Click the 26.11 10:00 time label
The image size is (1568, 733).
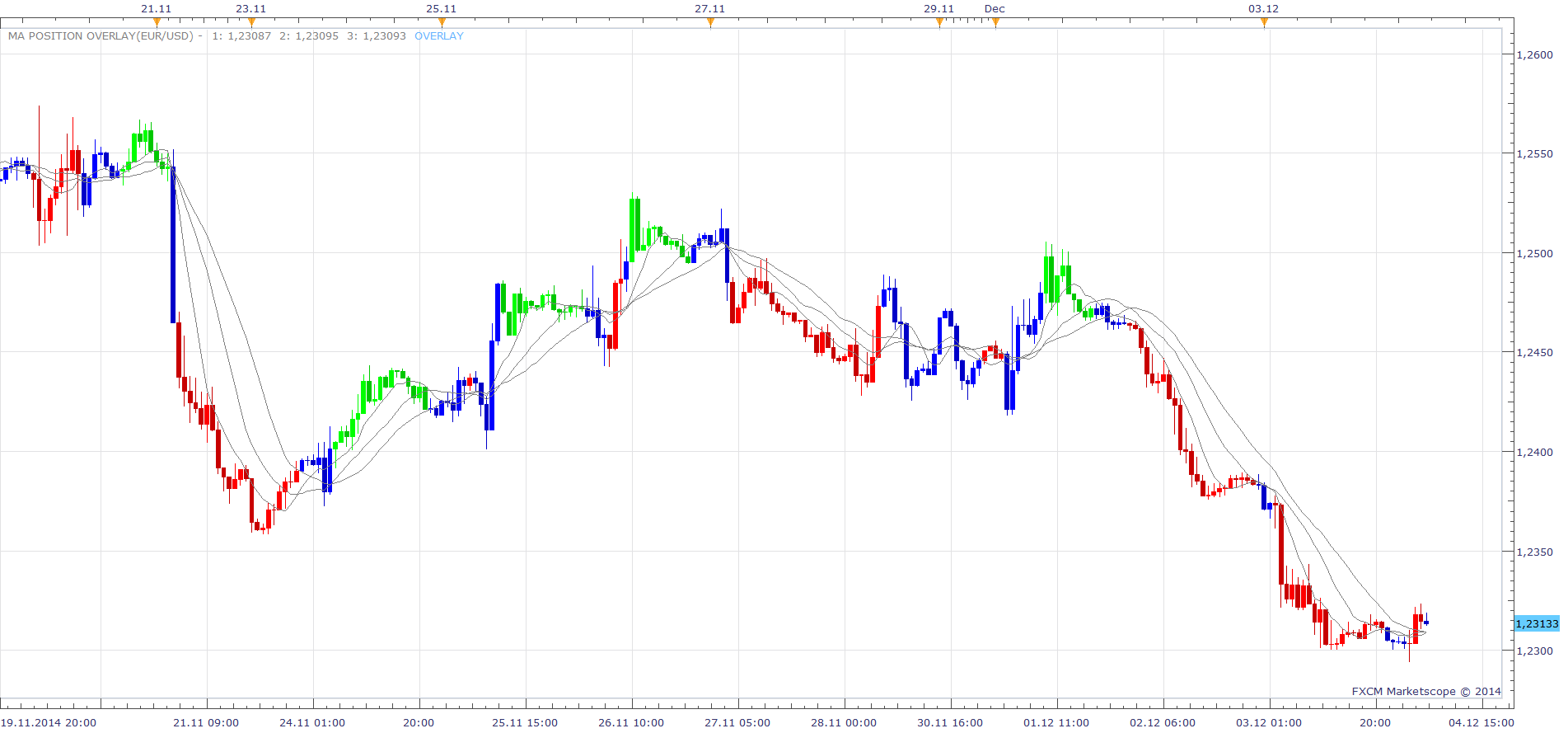(x=631, y=723)
